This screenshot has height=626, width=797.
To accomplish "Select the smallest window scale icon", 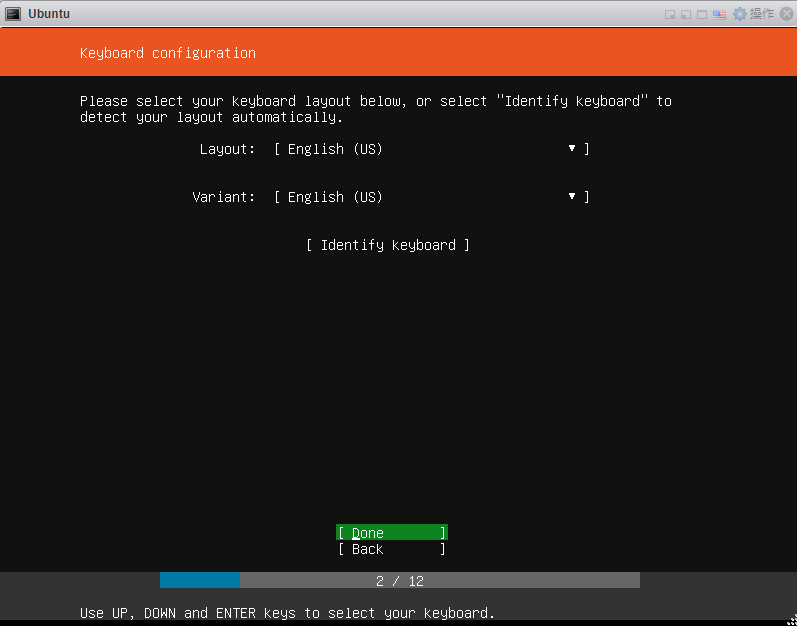I will pos(669,14).
